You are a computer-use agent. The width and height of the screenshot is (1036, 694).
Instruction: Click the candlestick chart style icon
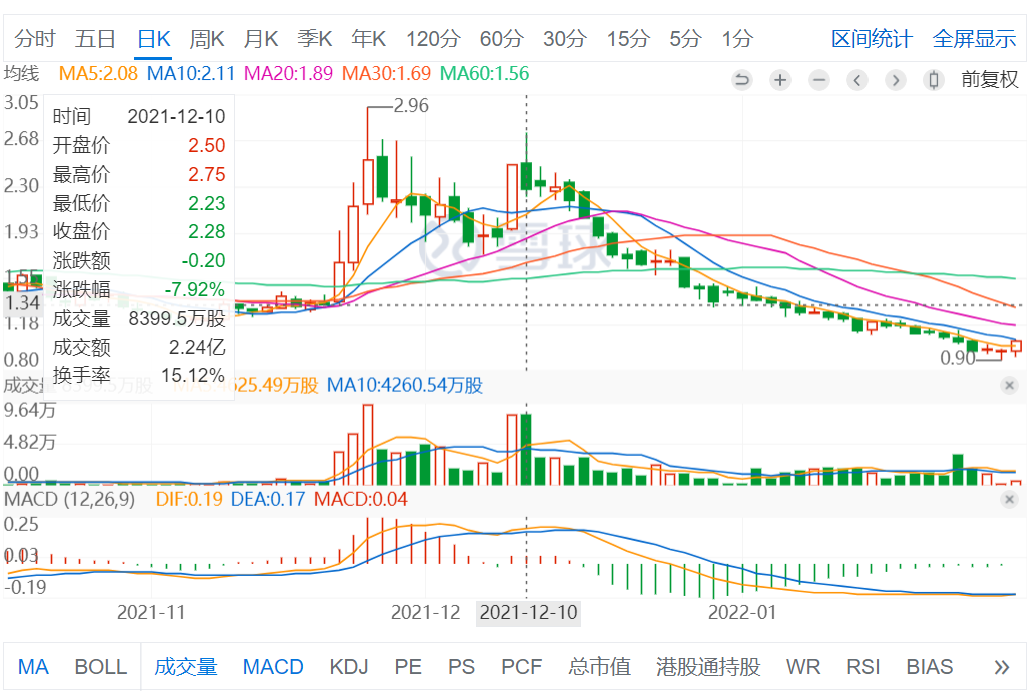click(934, 80)
